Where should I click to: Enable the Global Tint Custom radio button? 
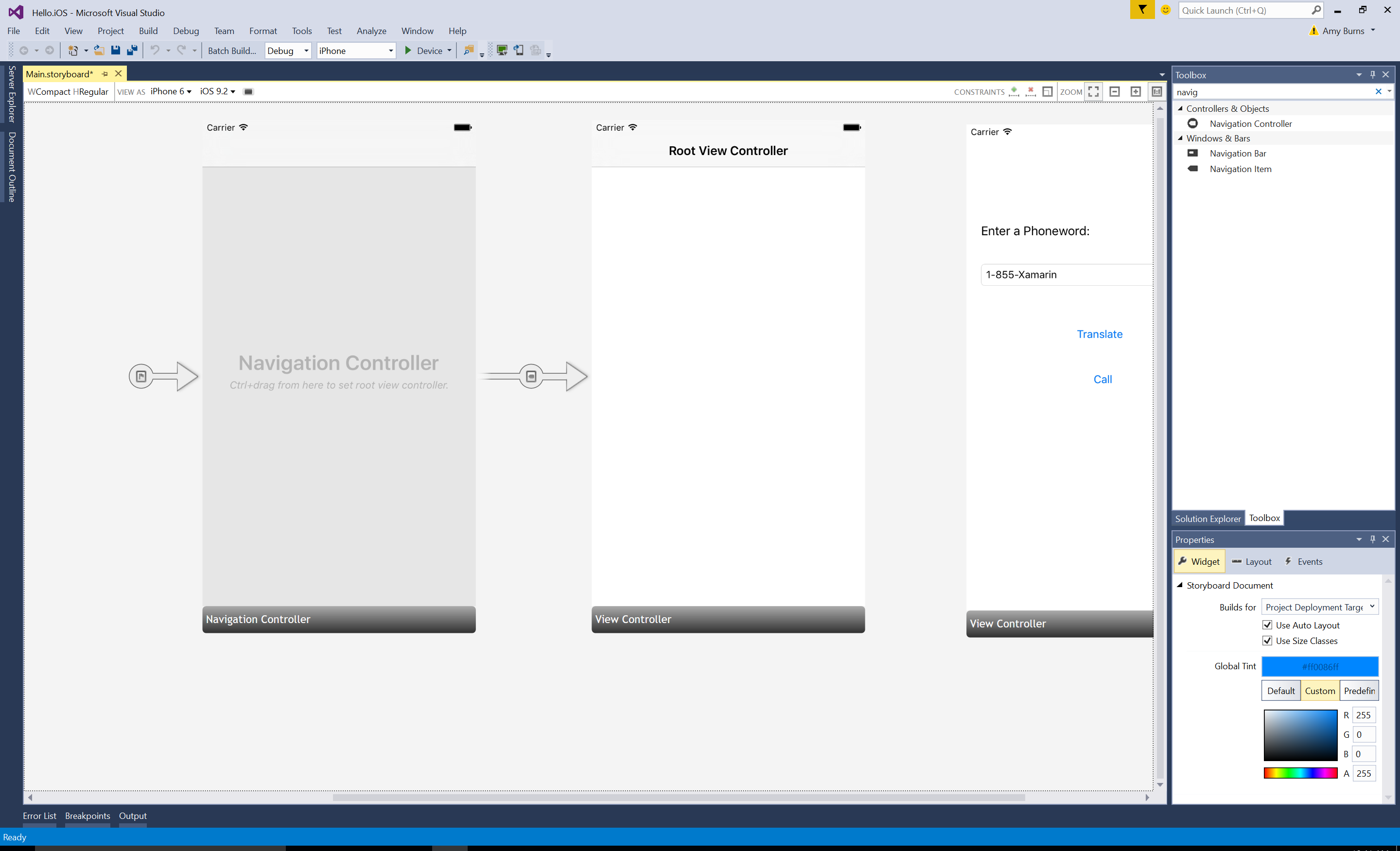tap(1319, 691)
